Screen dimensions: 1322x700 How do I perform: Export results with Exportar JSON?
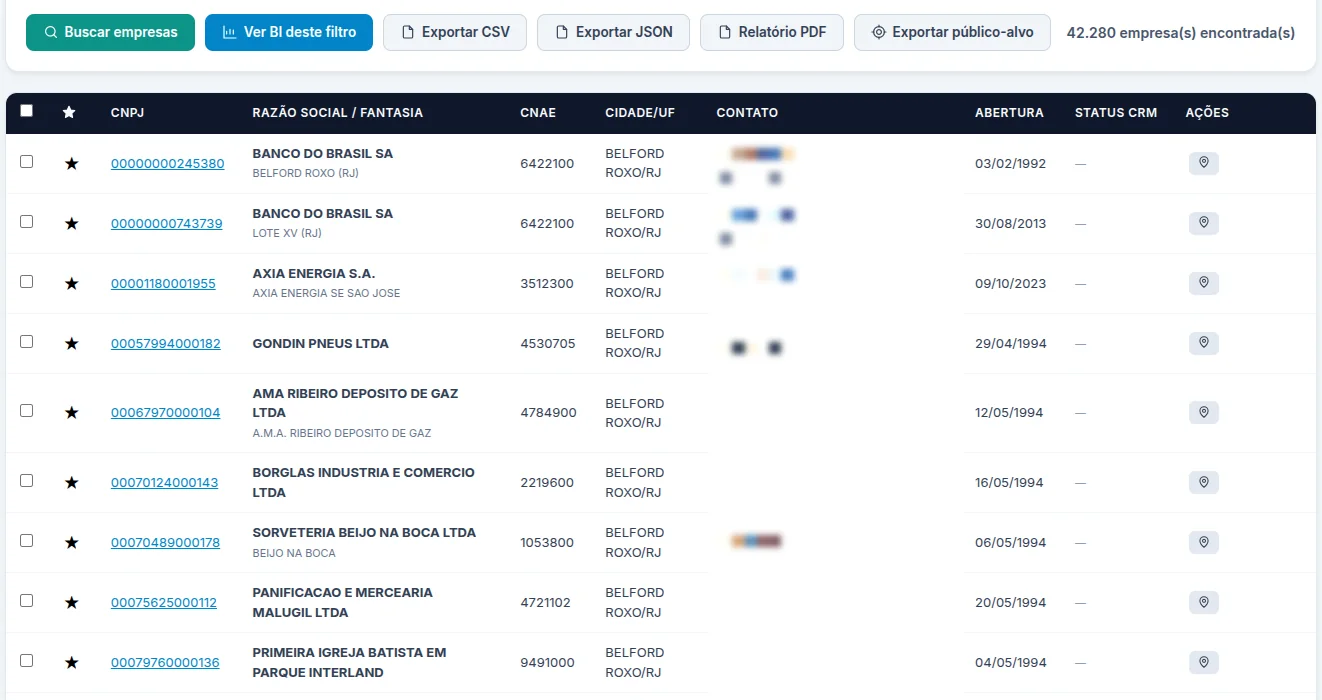point(613,32)
